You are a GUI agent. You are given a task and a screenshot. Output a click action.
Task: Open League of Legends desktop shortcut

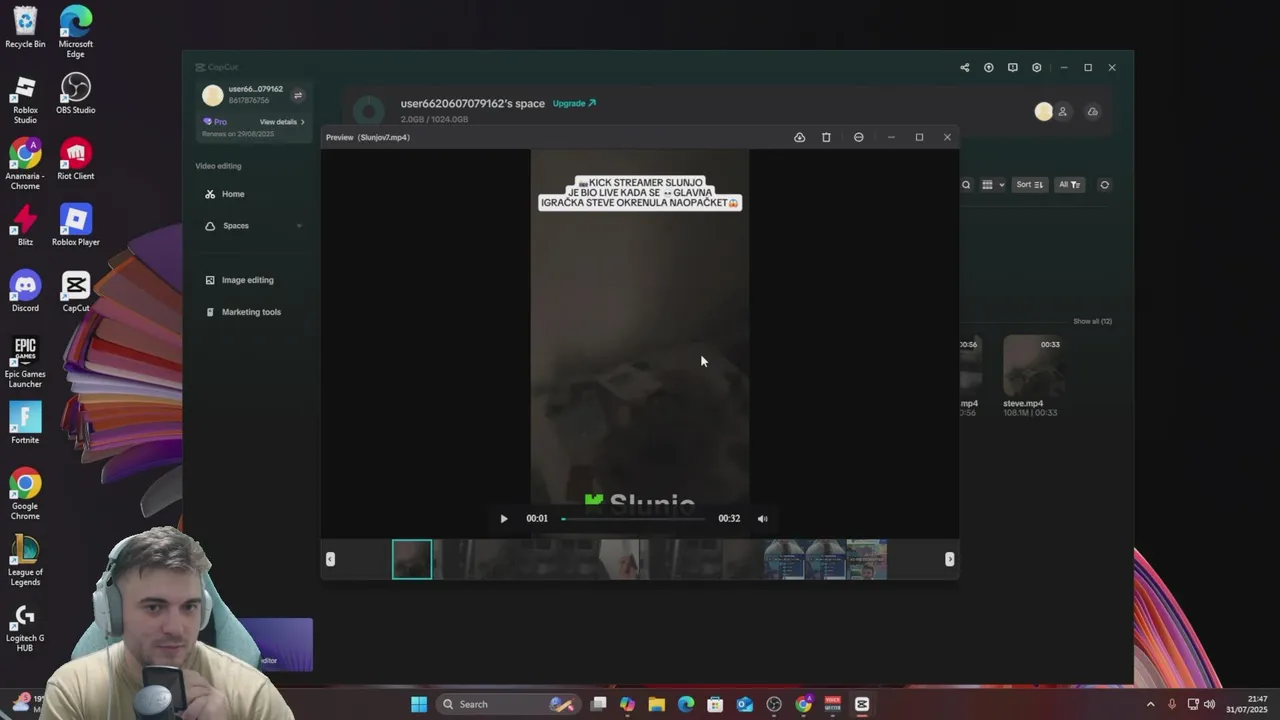(25, 560)
